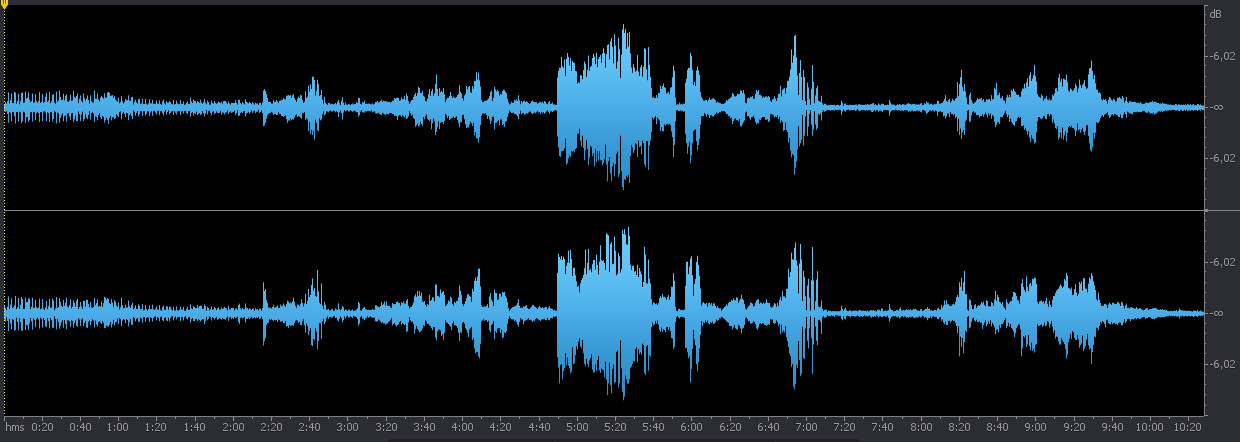
Task: Click the 5:00 mark on the time ruler
Action: tap(575, 427)
